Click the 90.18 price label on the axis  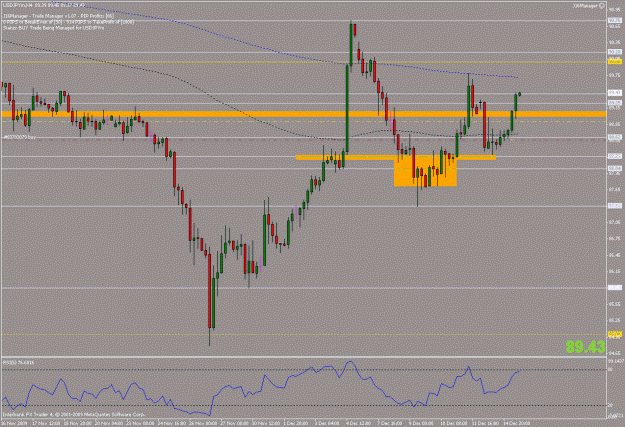(x=615, y=52)
